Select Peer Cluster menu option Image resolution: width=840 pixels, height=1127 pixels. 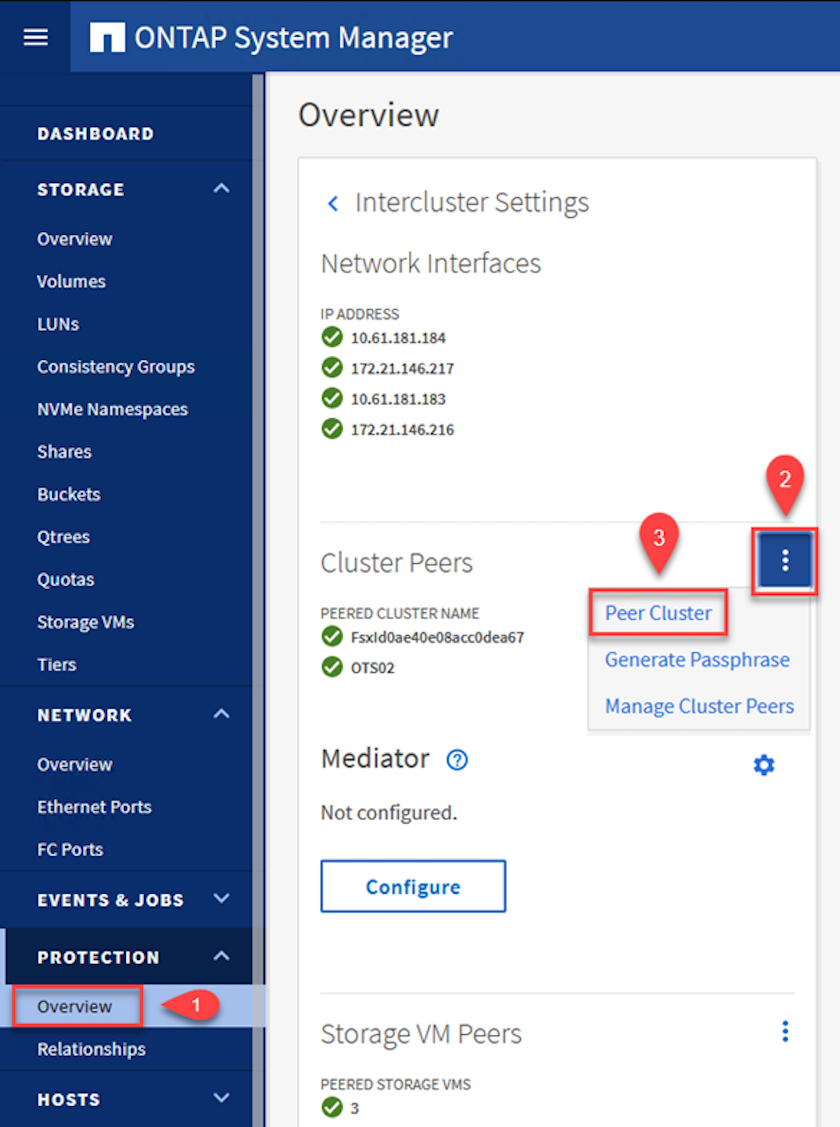[658, 613]
